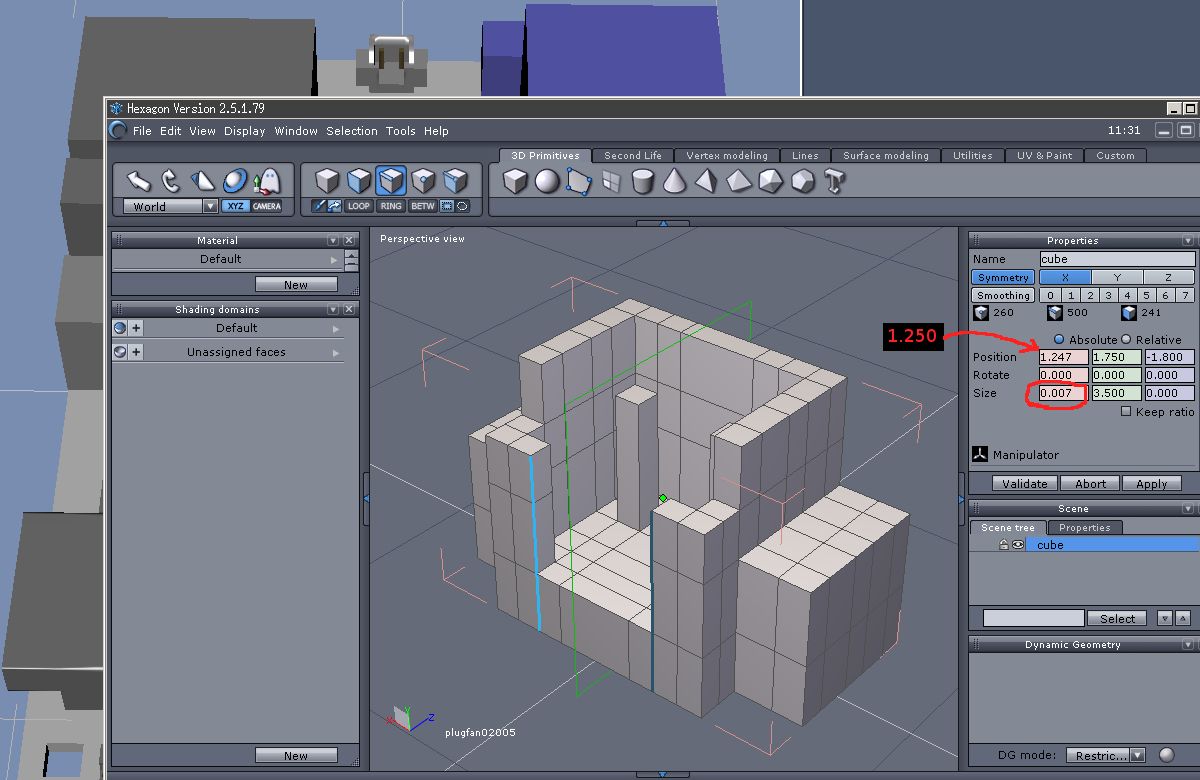Hide the cube via eye icon

[1017, 545]
